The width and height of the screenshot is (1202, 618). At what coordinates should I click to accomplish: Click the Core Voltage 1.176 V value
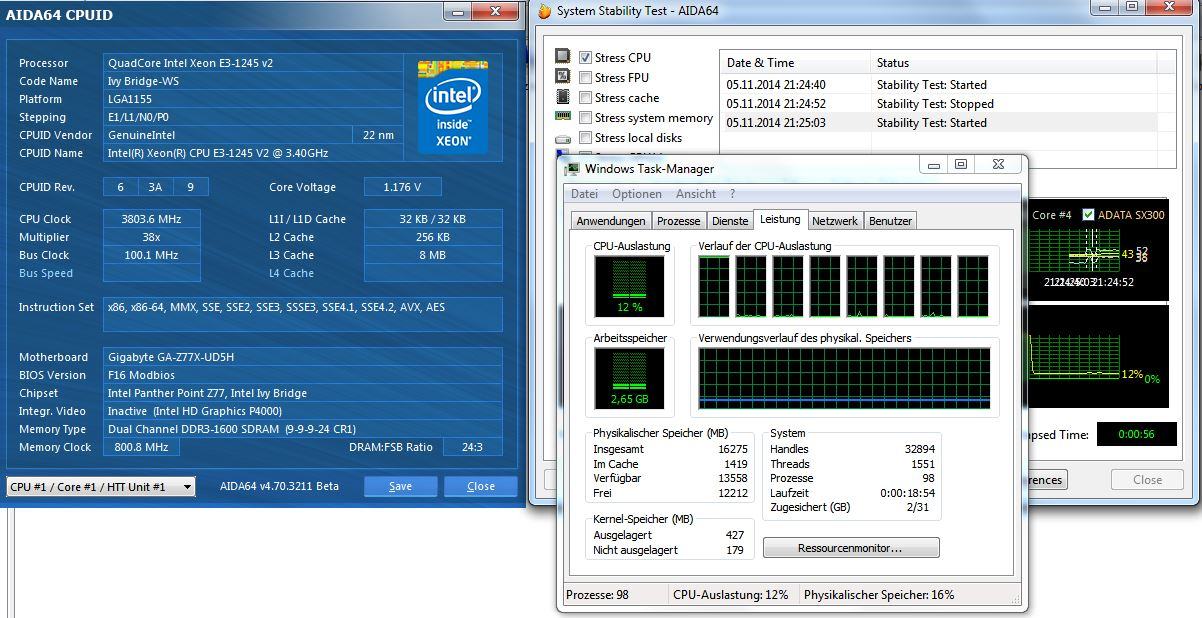402,187
